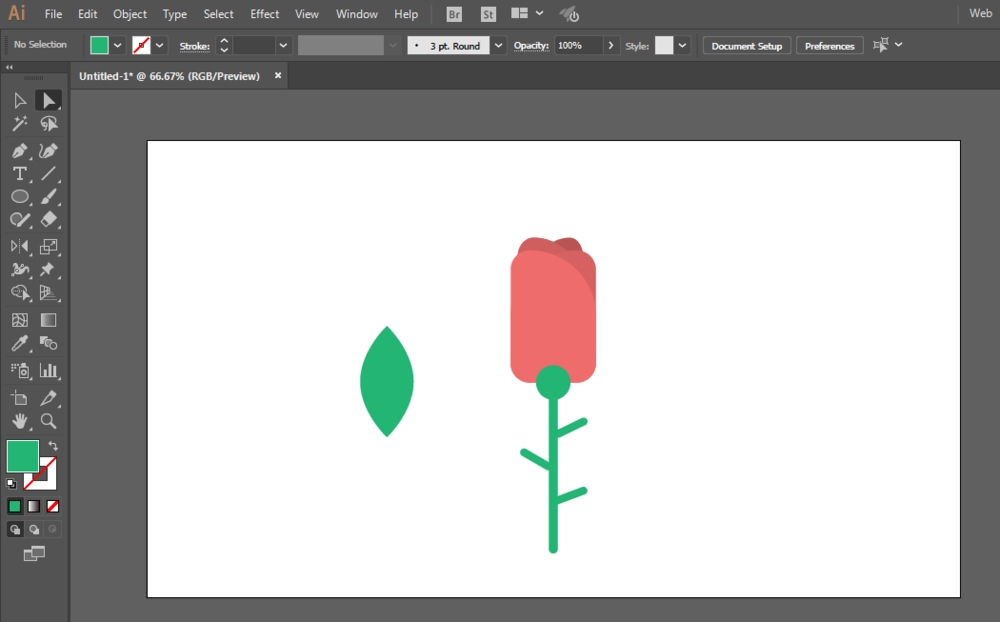Select the Type tool
This screenshot has height=622, width=1000.
[x=19, y=174]
